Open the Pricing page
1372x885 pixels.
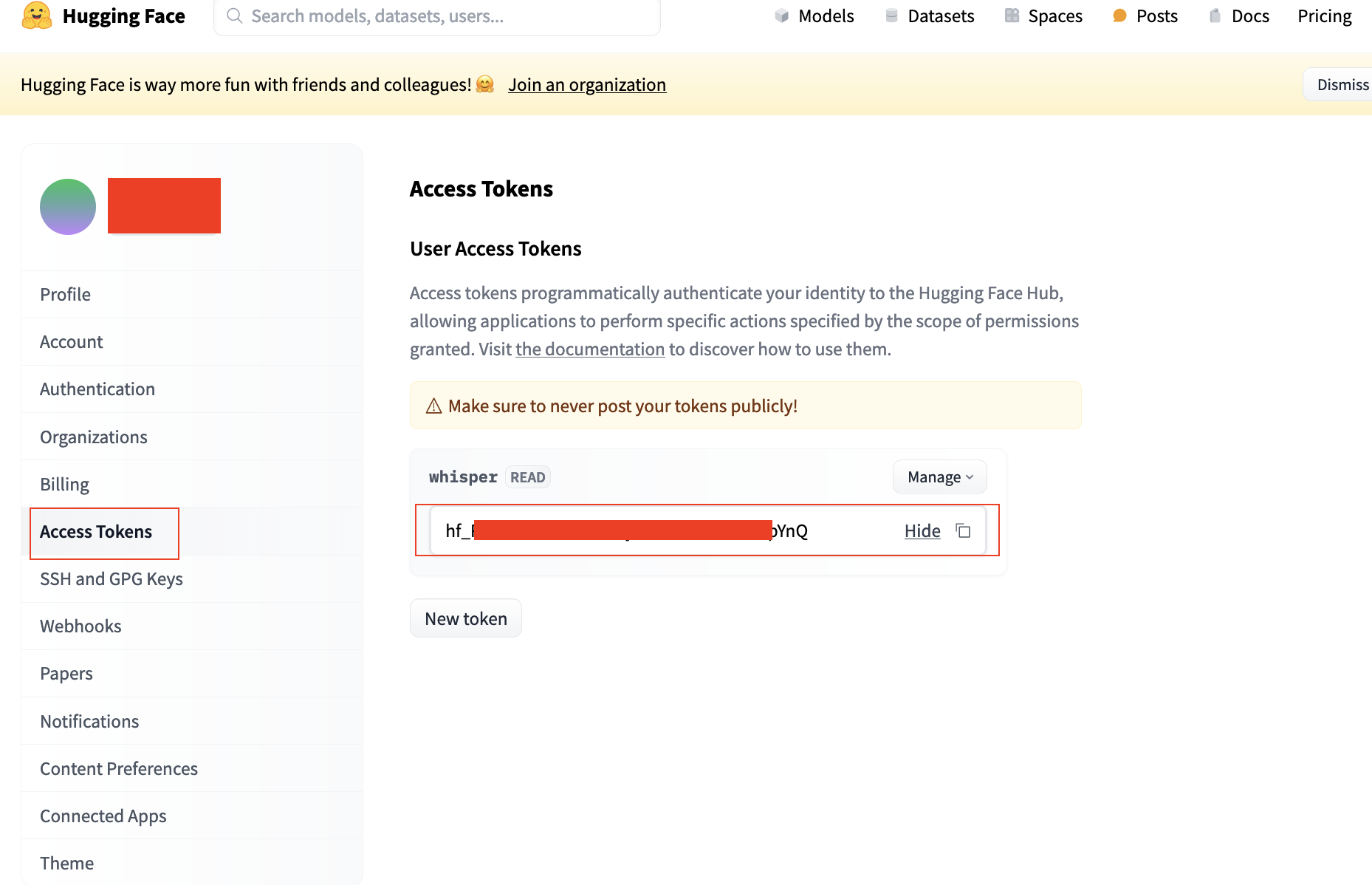(1325, 16)
